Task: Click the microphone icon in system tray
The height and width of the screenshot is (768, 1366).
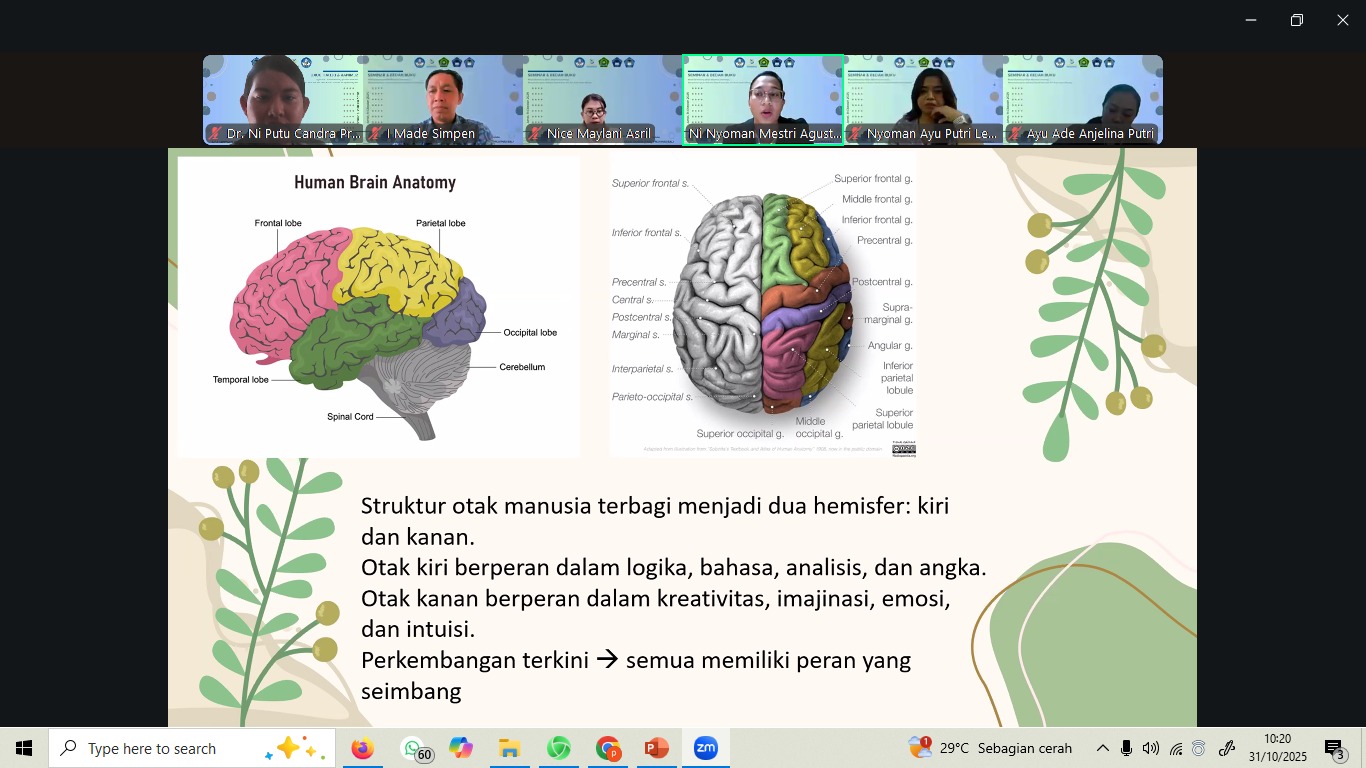Action: (1126, 748)
